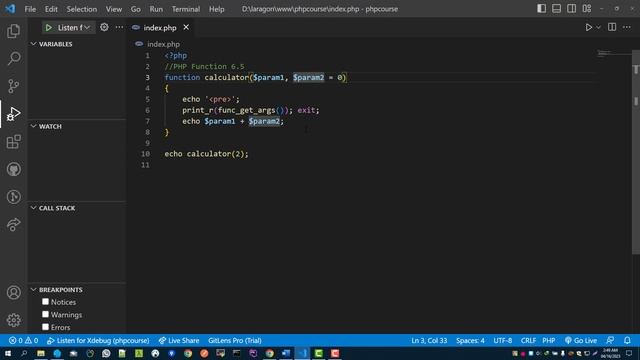Collapse the BREAKPOINTS section

point(33,289)
